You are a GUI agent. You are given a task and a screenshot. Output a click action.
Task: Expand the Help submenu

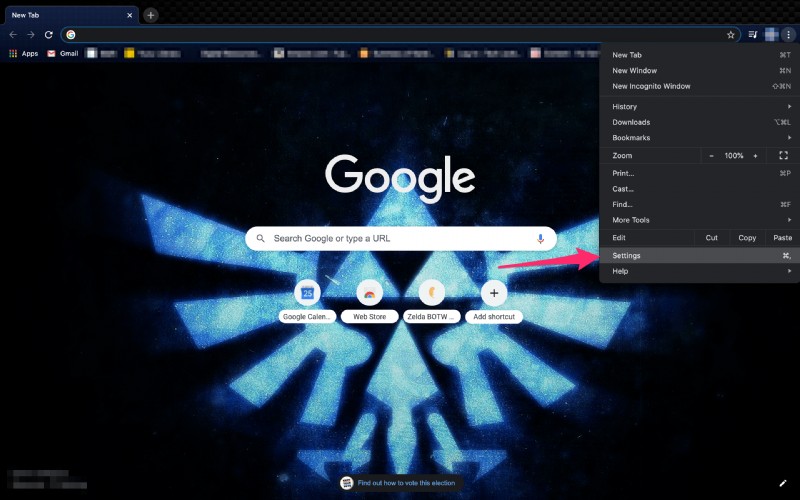[699, 271]
